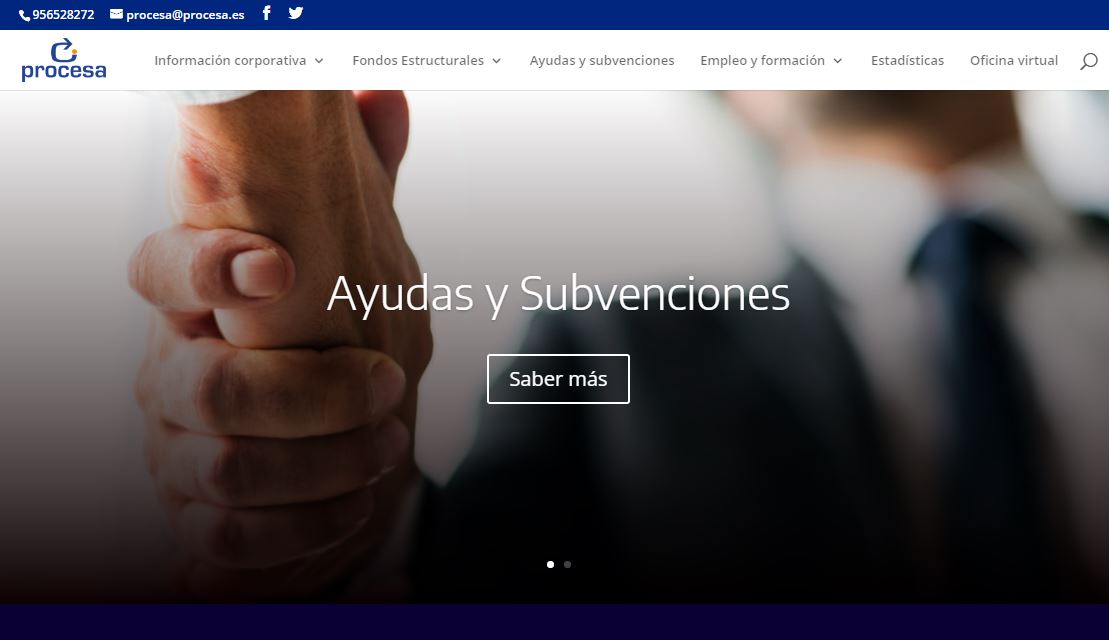The image size is (1109, 640).
Task: Expand the Información corporativa chevron
Action: coord(319,61)
